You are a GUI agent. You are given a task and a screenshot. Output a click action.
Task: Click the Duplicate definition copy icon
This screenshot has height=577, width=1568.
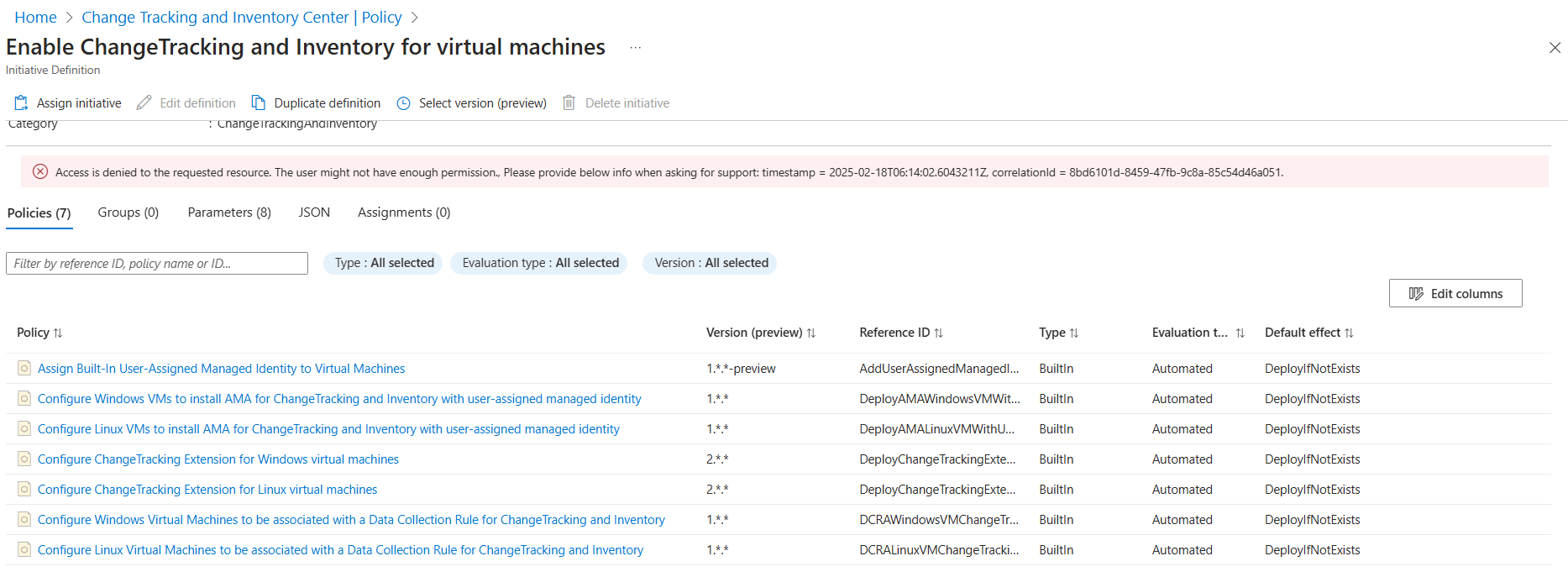(x=259, y=102)
